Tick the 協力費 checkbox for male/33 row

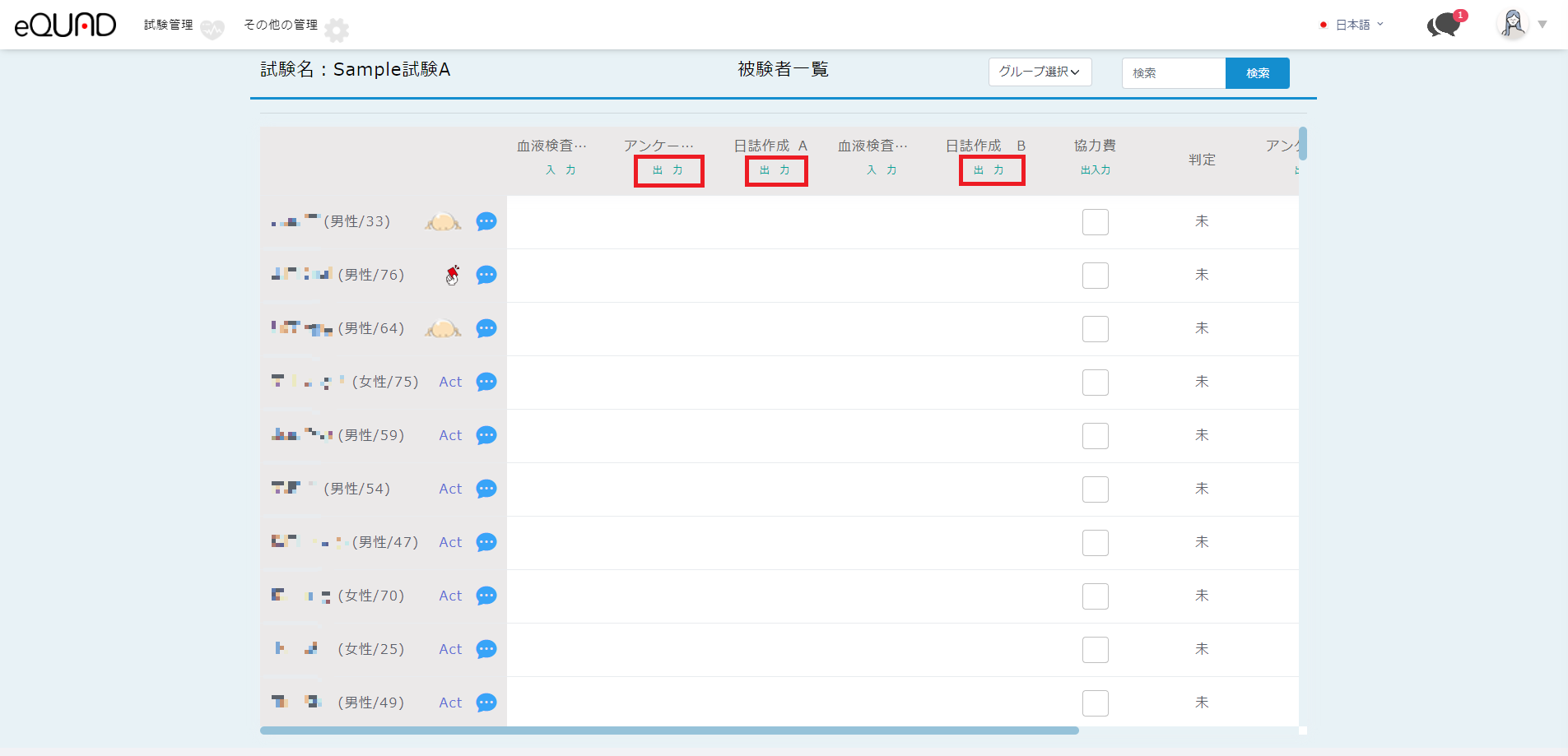click(1095, 222)
